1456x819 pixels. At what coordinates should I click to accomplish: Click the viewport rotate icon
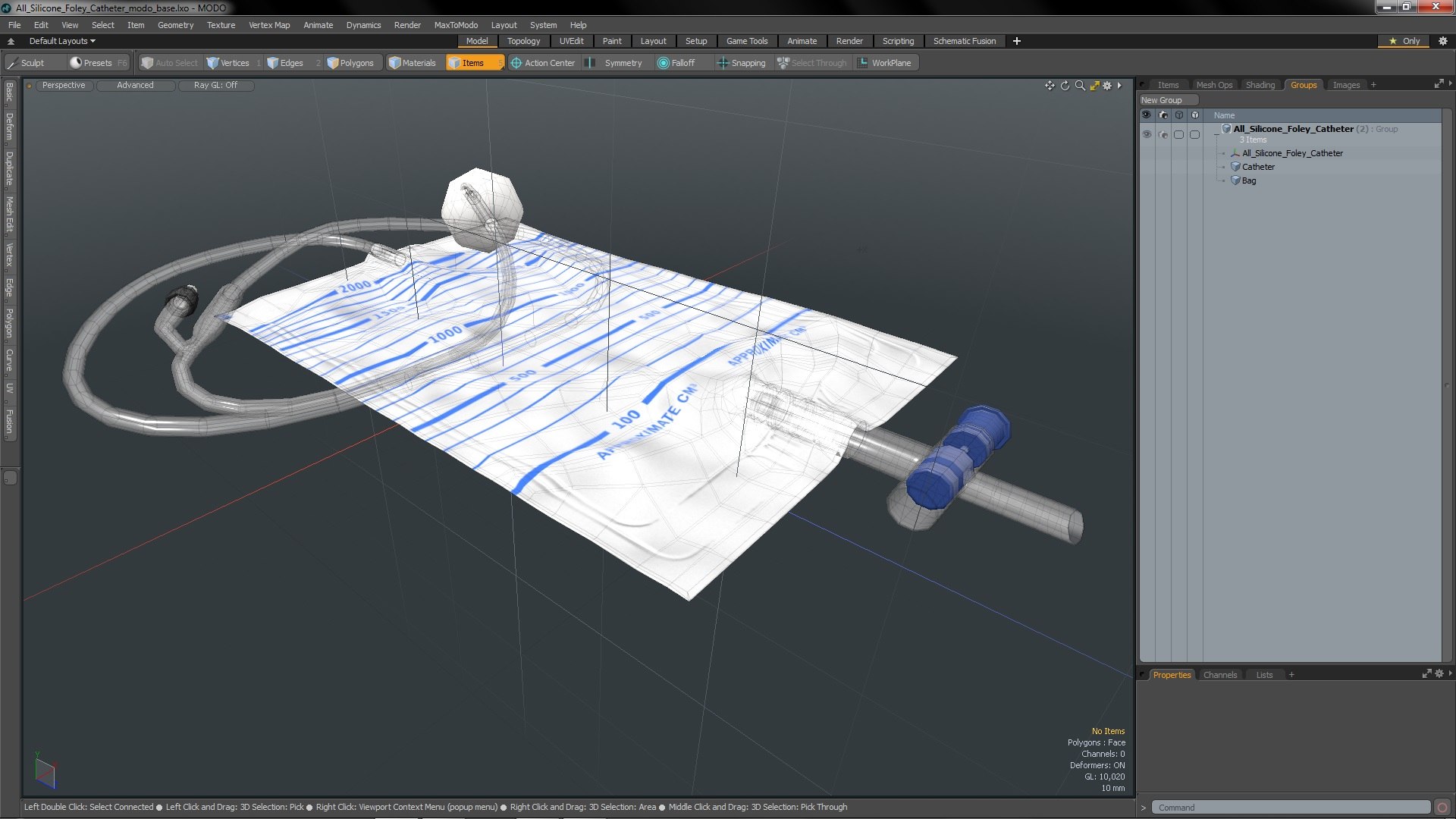point(1065,86)
